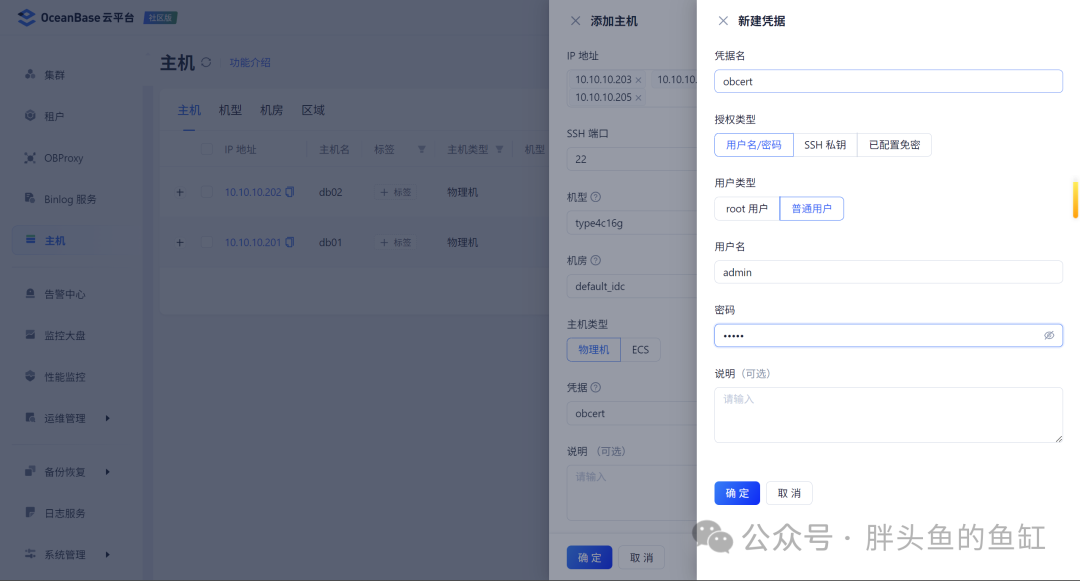The height and width of the screenshot is (581, 1080).
Task: Switch to the 区域 tab
Action: coord(313,110)
